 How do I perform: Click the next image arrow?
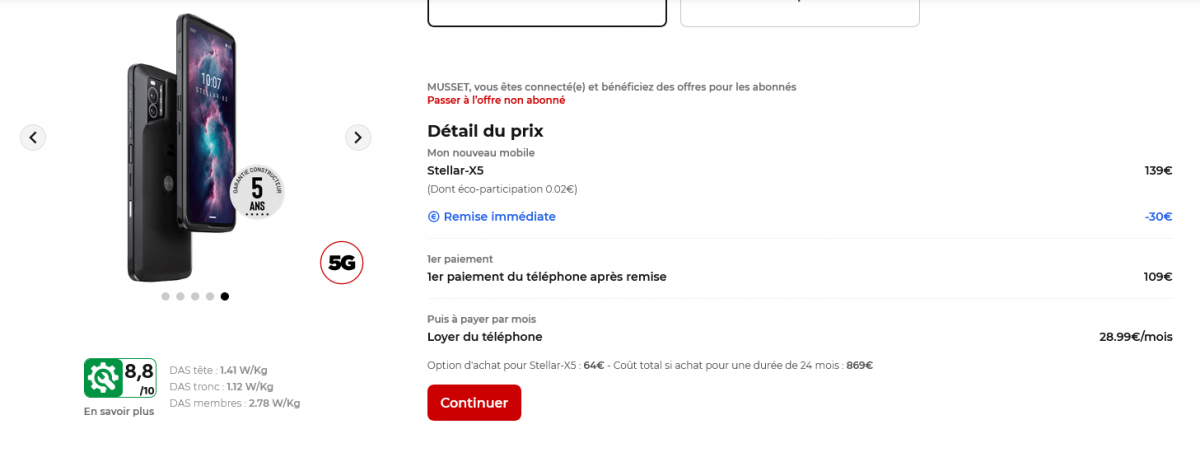point(358,137)
